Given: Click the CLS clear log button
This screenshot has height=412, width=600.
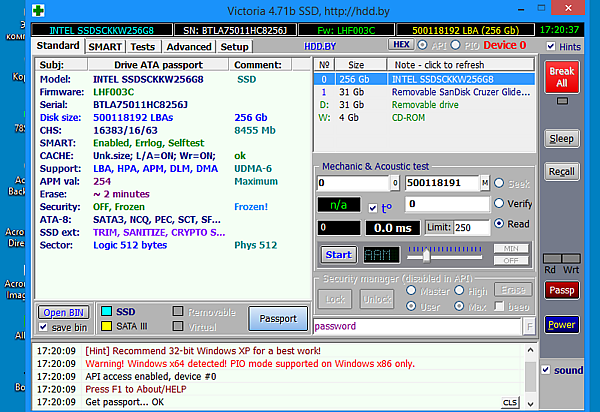Looking at the screenshot, I should coord(510,401).
